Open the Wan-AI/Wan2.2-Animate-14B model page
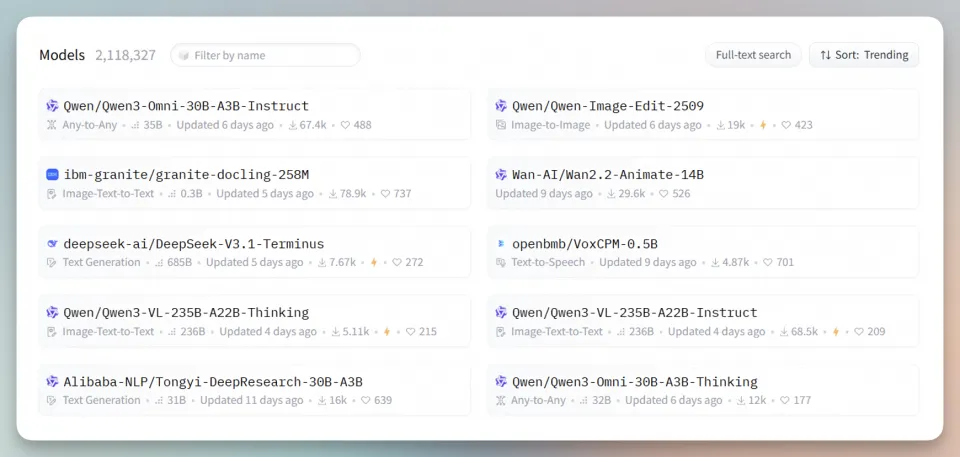 pos(608,175)
